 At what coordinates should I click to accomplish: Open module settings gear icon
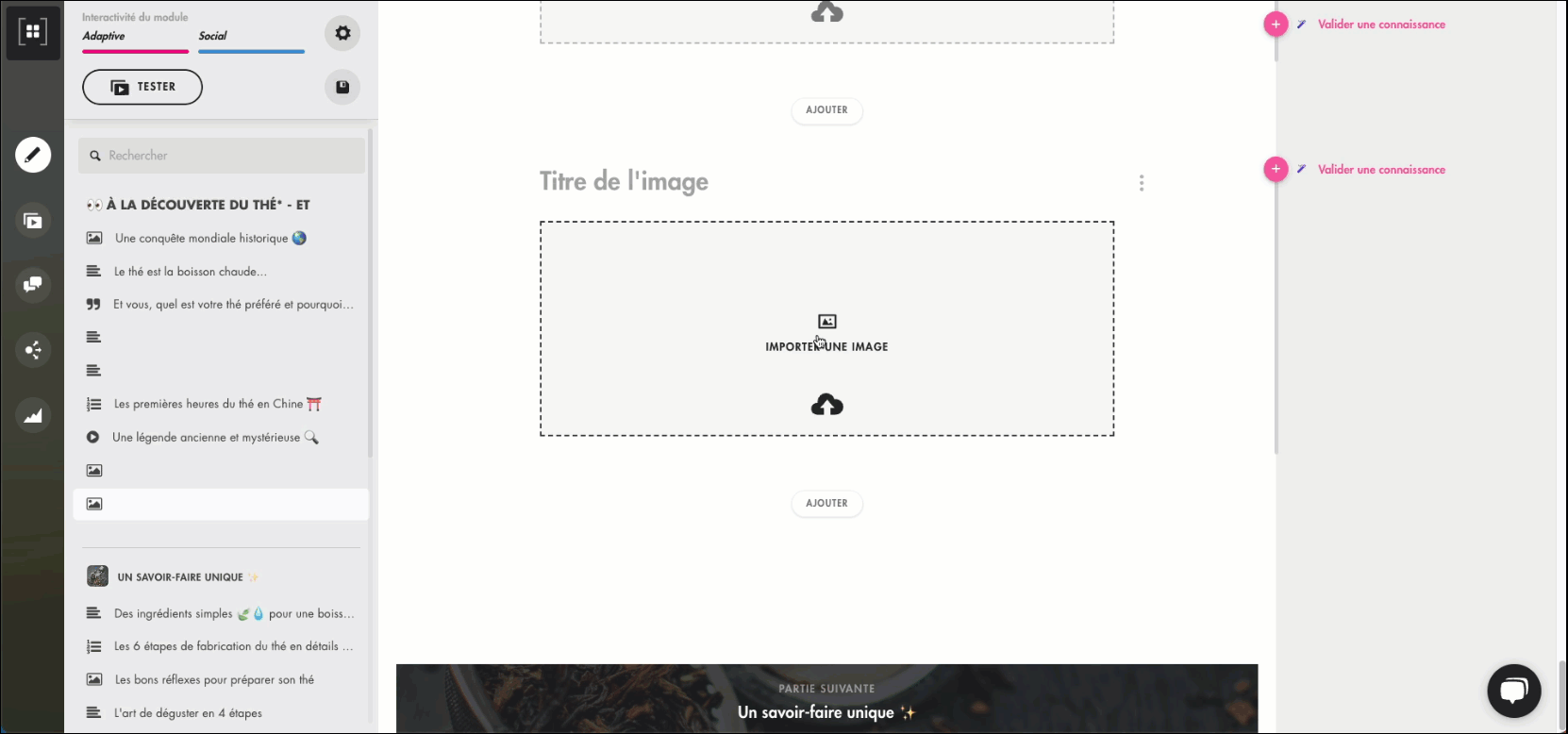tap(342, 33)
